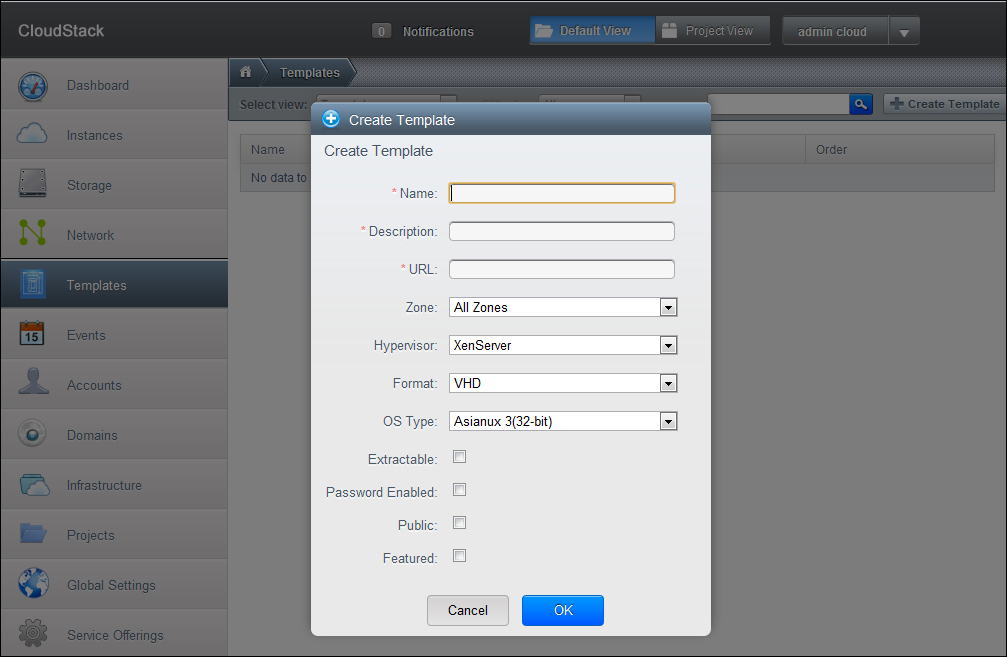This screenshot has height=657, width=1007.
Task: Enable the Extractable checkbox
Action: (x=460, y=457)
